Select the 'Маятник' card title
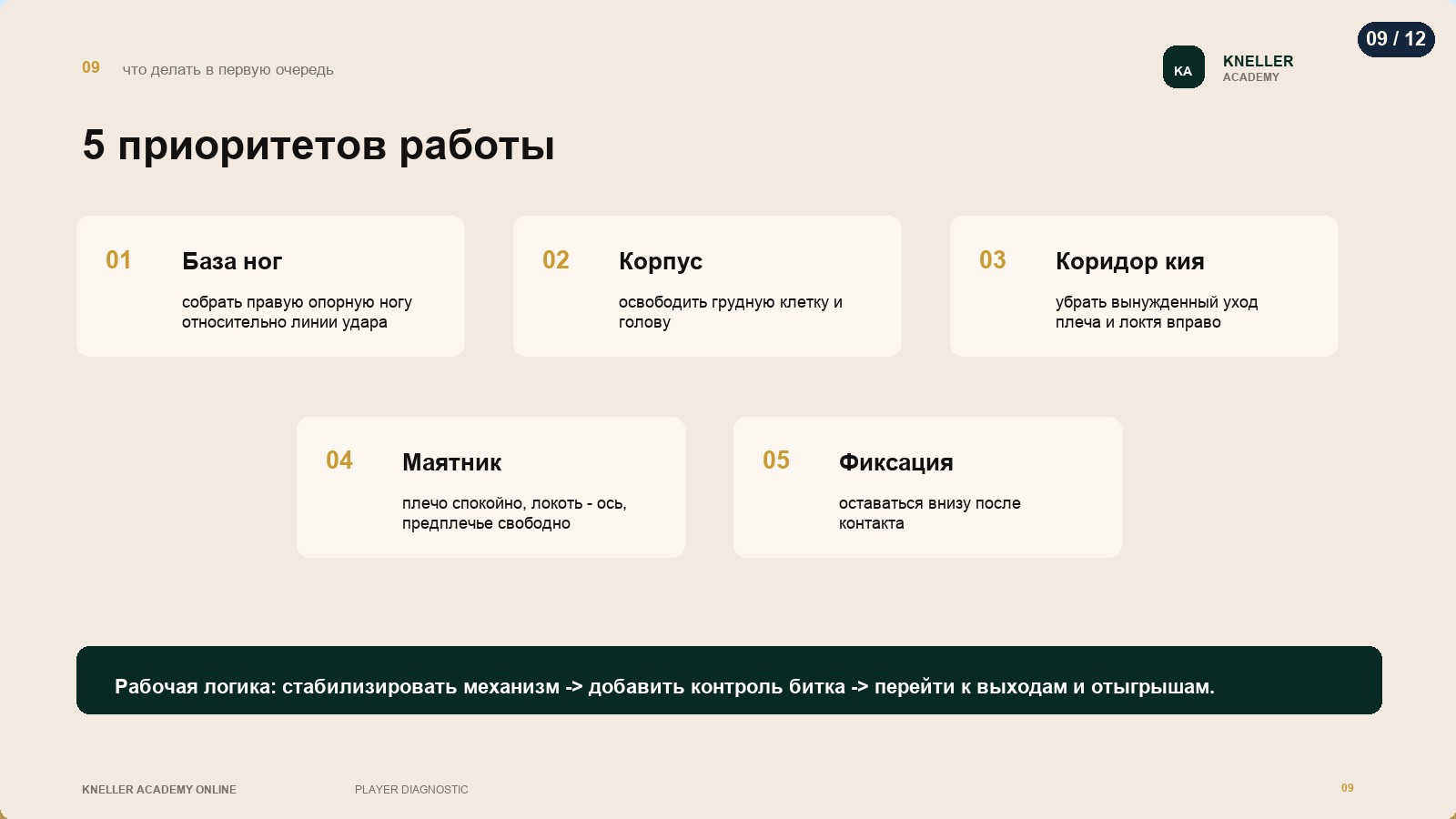This screenshot has height=819, width=1456. 451,462
